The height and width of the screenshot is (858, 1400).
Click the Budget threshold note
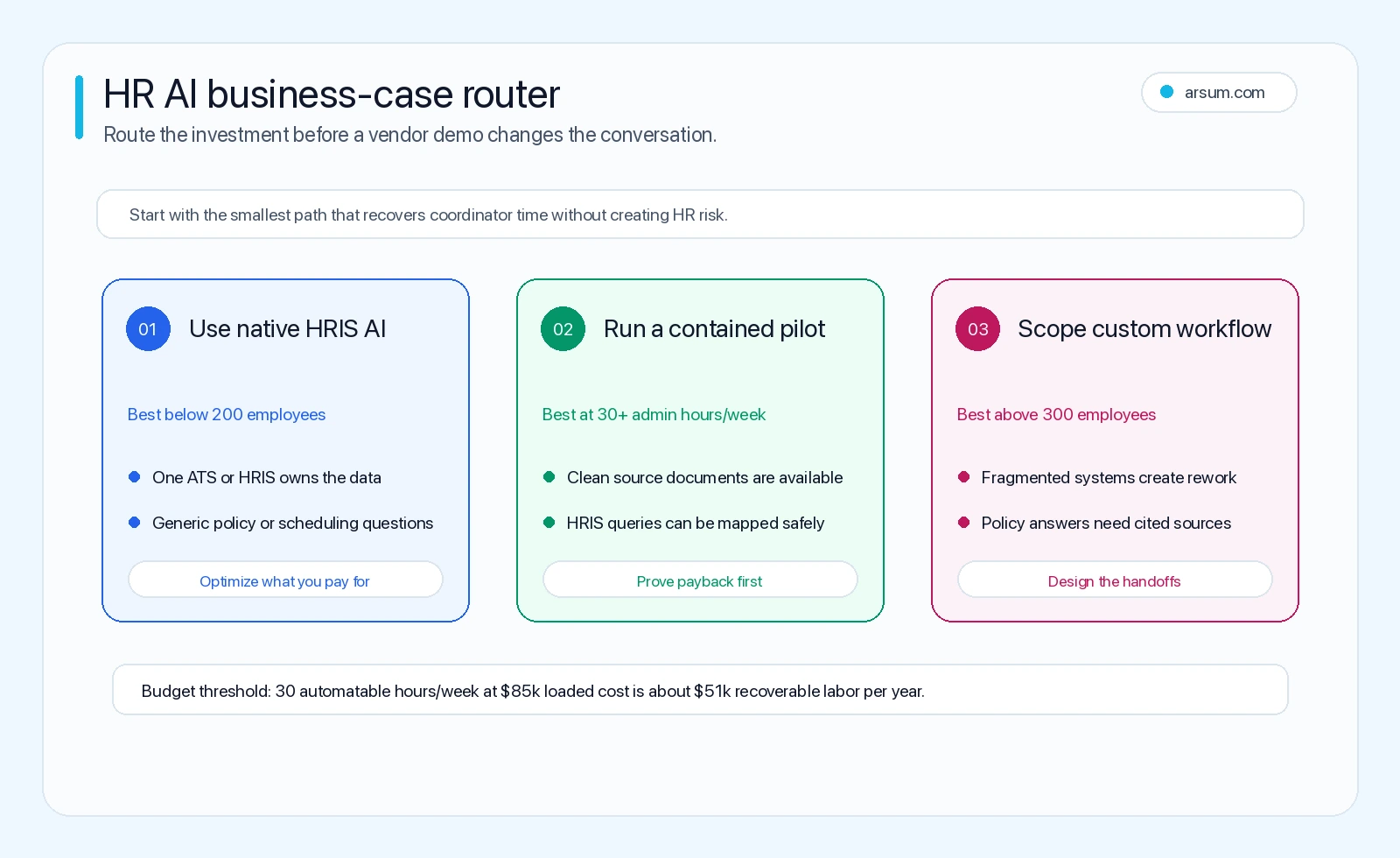(700, 690)
